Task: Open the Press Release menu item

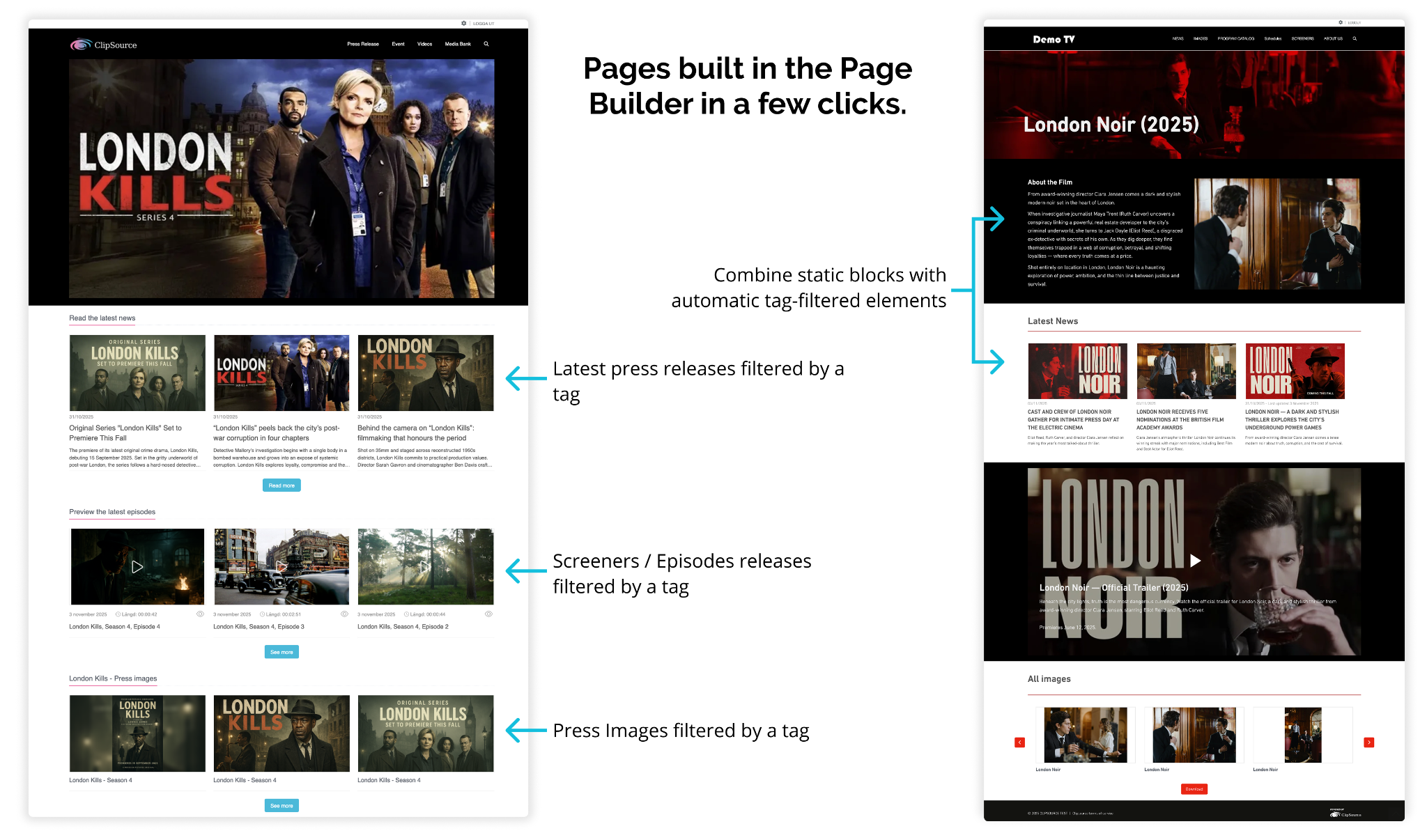Action: pyautogui.click(x=363, y=44)
